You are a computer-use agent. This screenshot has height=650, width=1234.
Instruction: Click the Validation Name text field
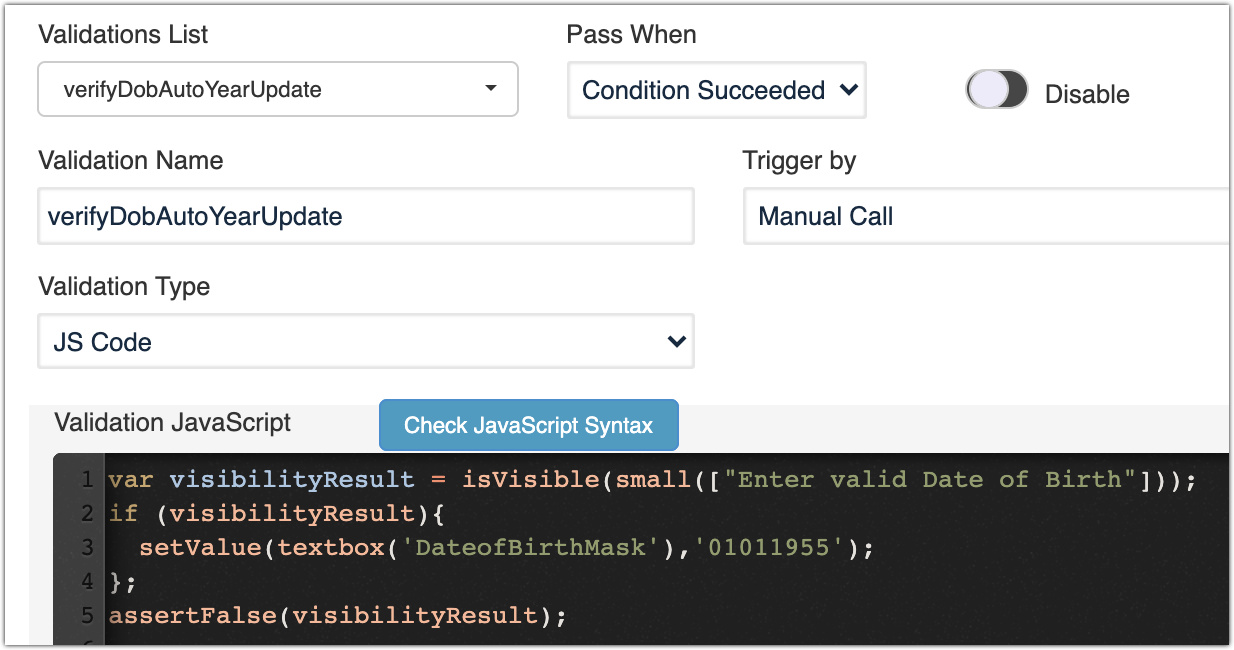pyautogui.click(x=365, y=216)
